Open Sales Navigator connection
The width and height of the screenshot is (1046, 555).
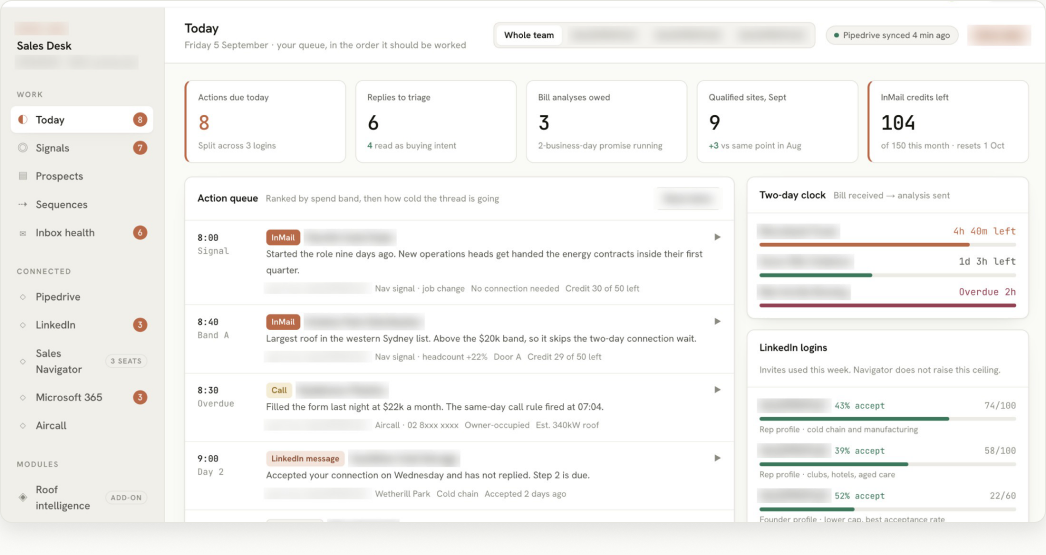coord(82,361)
